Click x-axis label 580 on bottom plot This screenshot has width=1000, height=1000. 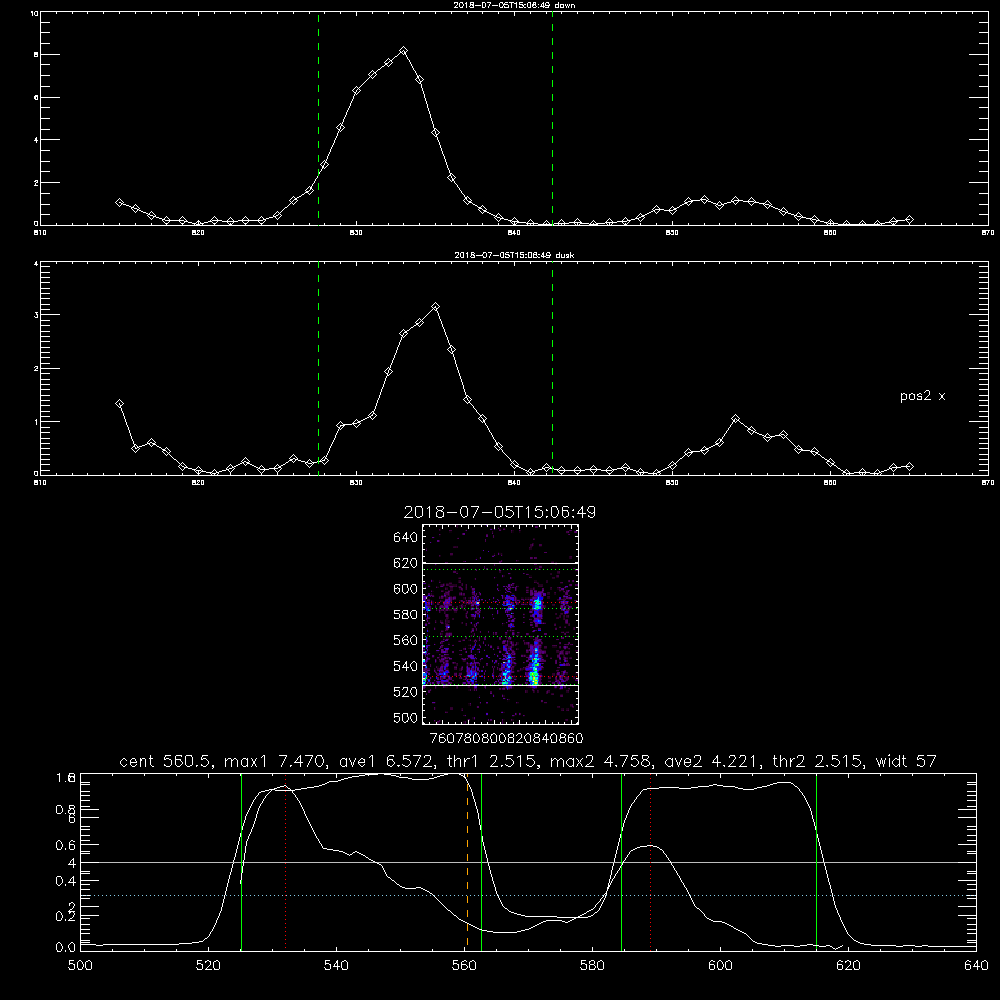point(592,966)
